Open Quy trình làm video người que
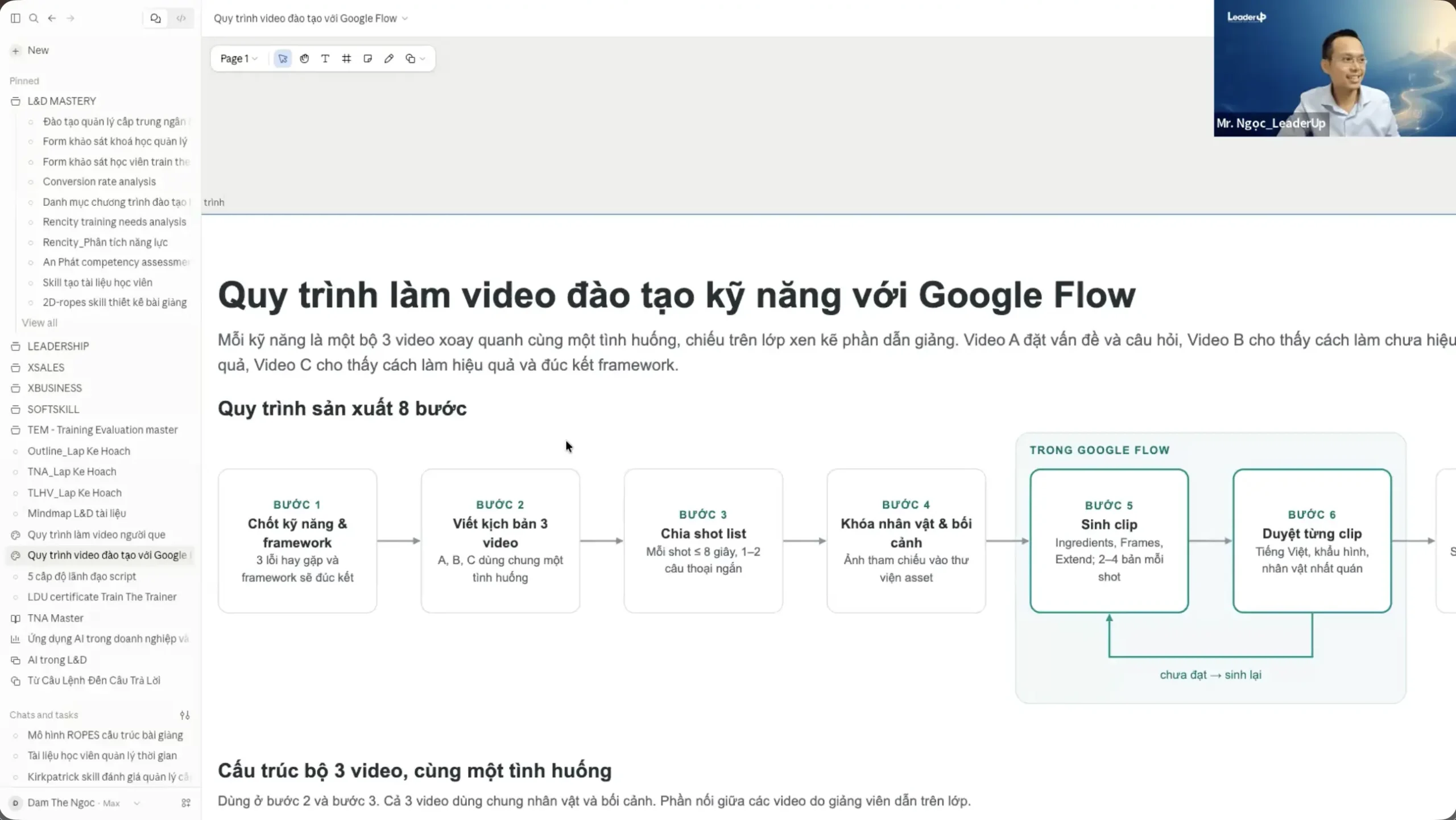This screenshot has width=1456, height=820. coord(96,535)
